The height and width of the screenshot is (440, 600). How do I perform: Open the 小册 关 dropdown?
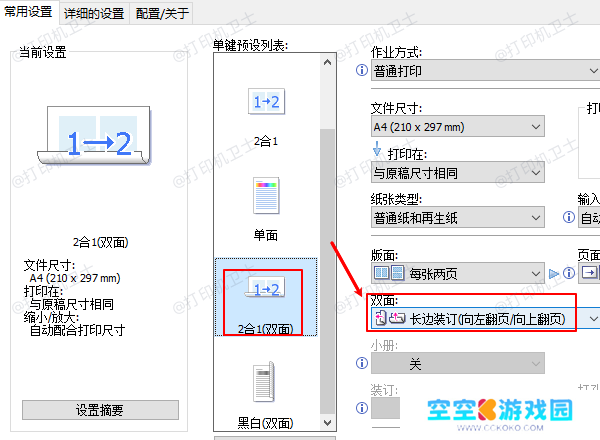pyautogui.click(x=458, y=363)
